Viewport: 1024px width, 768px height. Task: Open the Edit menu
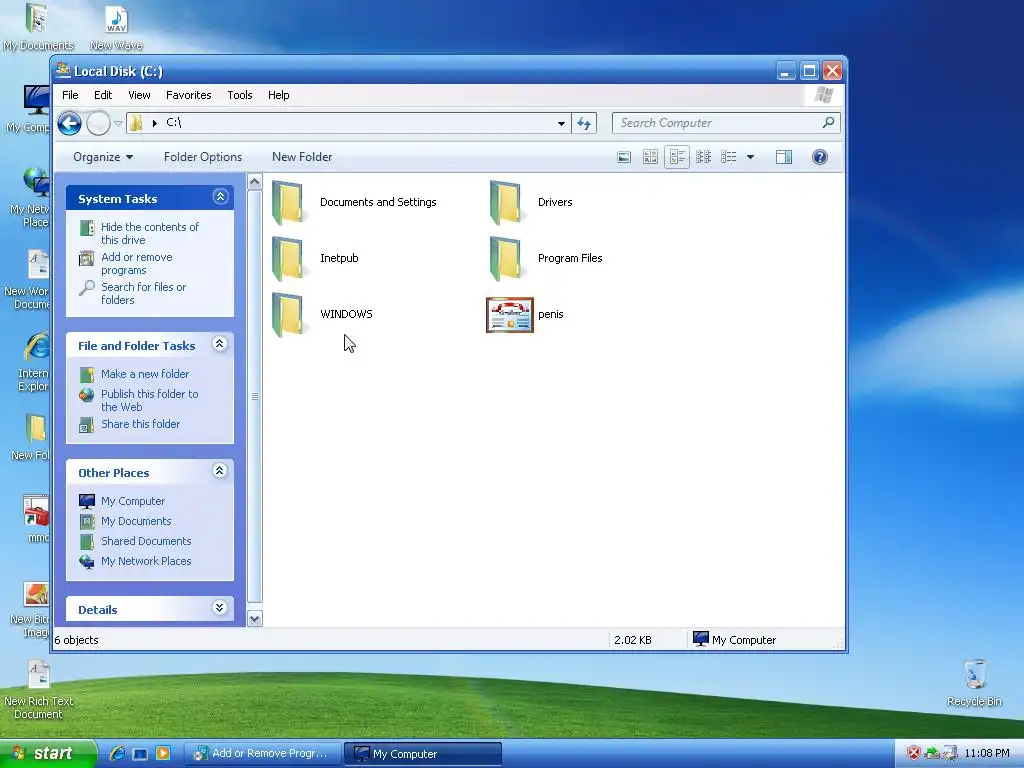click(103, 95)
